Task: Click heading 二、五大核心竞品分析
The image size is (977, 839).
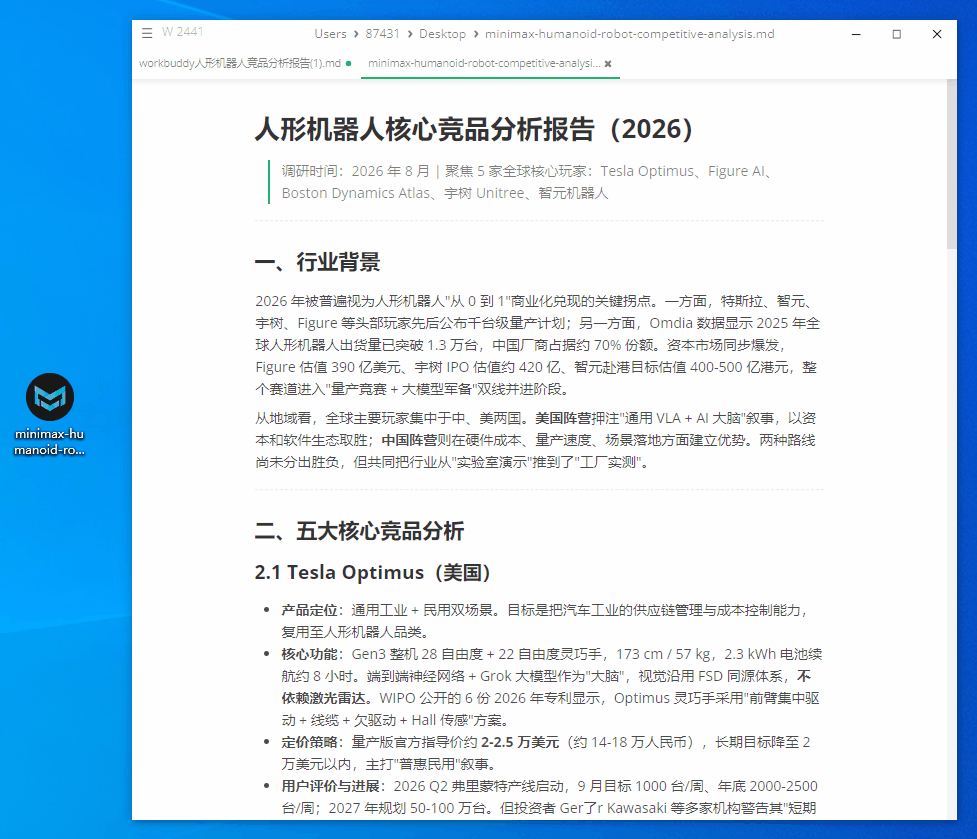Action: [x=359, y=531]
